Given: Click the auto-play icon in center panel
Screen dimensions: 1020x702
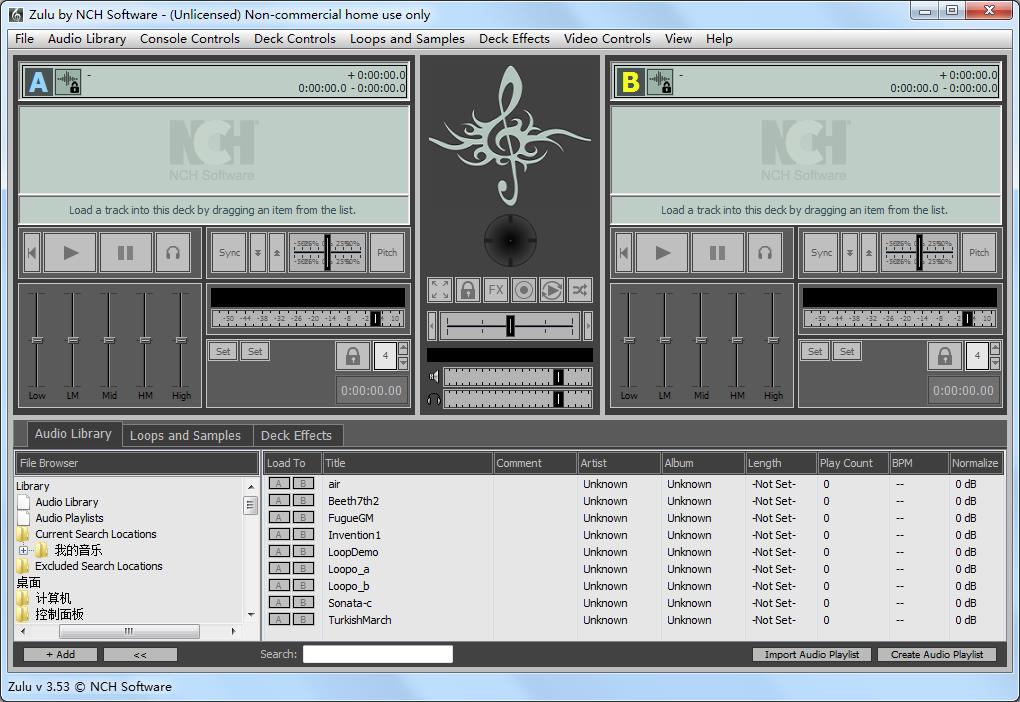Looking at the screenshot, I should tap(552, 290).
